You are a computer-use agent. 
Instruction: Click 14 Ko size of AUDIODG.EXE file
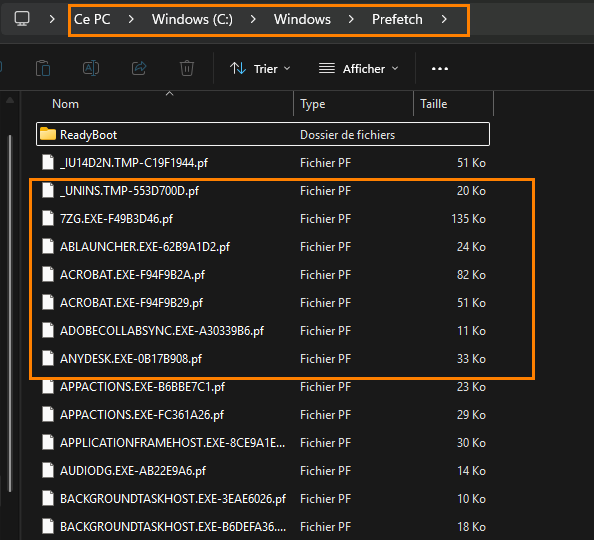tap(471, 471)
